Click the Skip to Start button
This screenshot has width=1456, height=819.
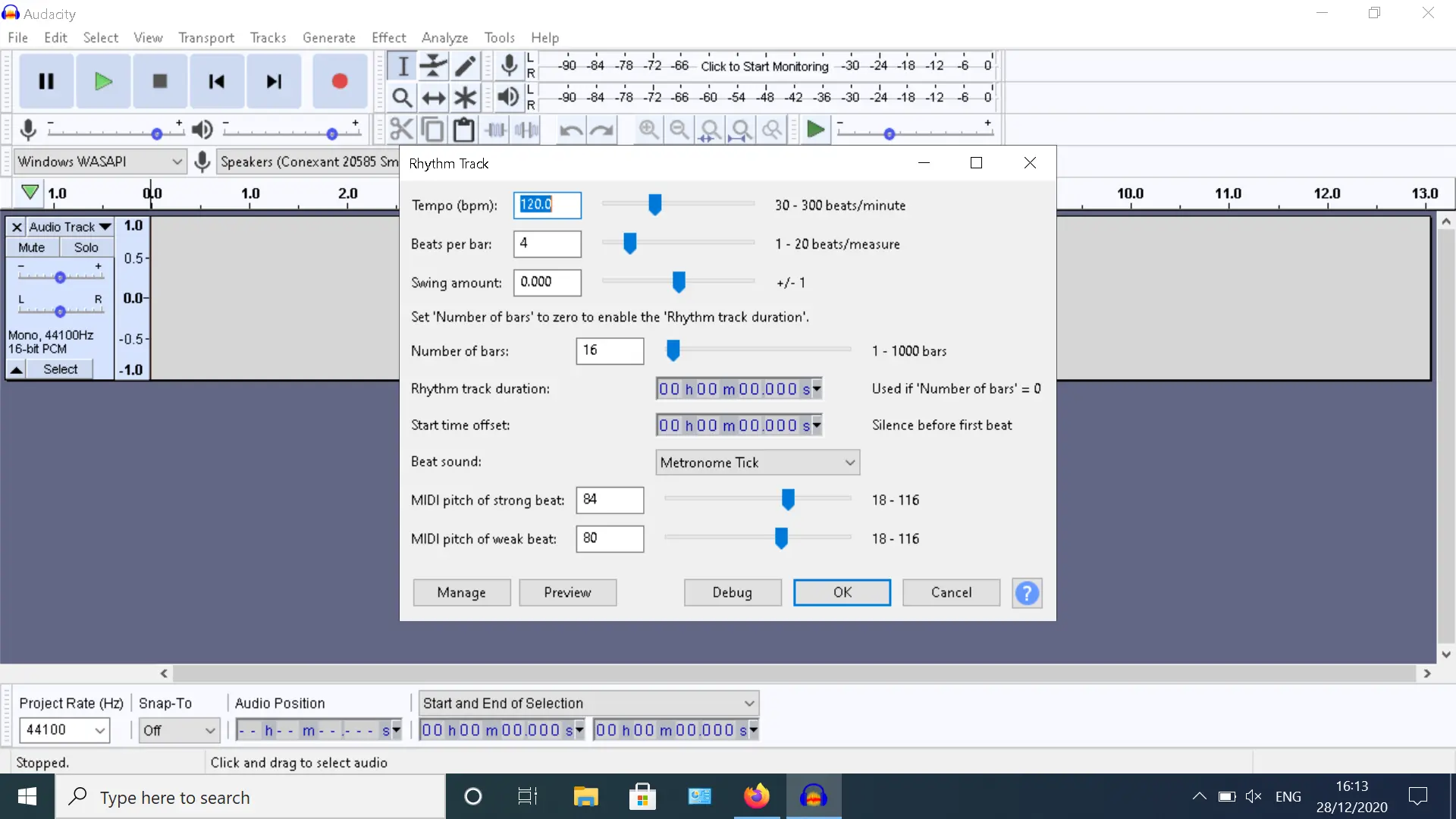216,81
